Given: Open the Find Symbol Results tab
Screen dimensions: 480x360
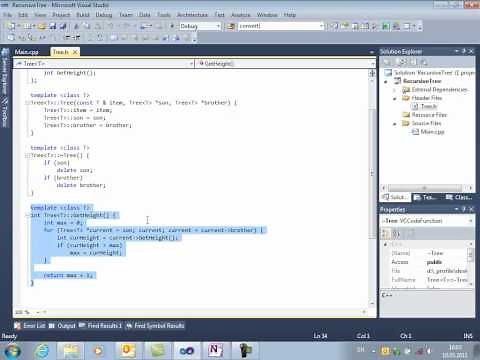Looking at the screenshot, I should pyautogui.click(x=155, y=326).
